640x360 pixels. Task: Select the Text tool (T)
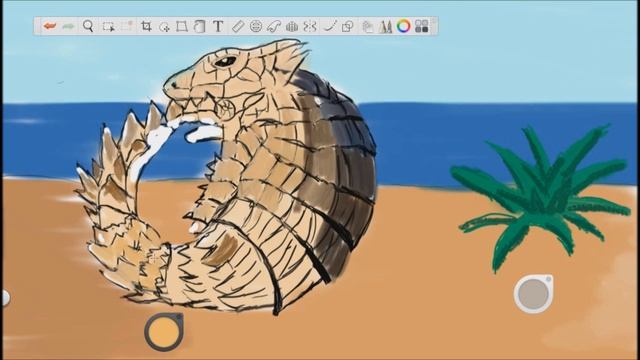218,27
